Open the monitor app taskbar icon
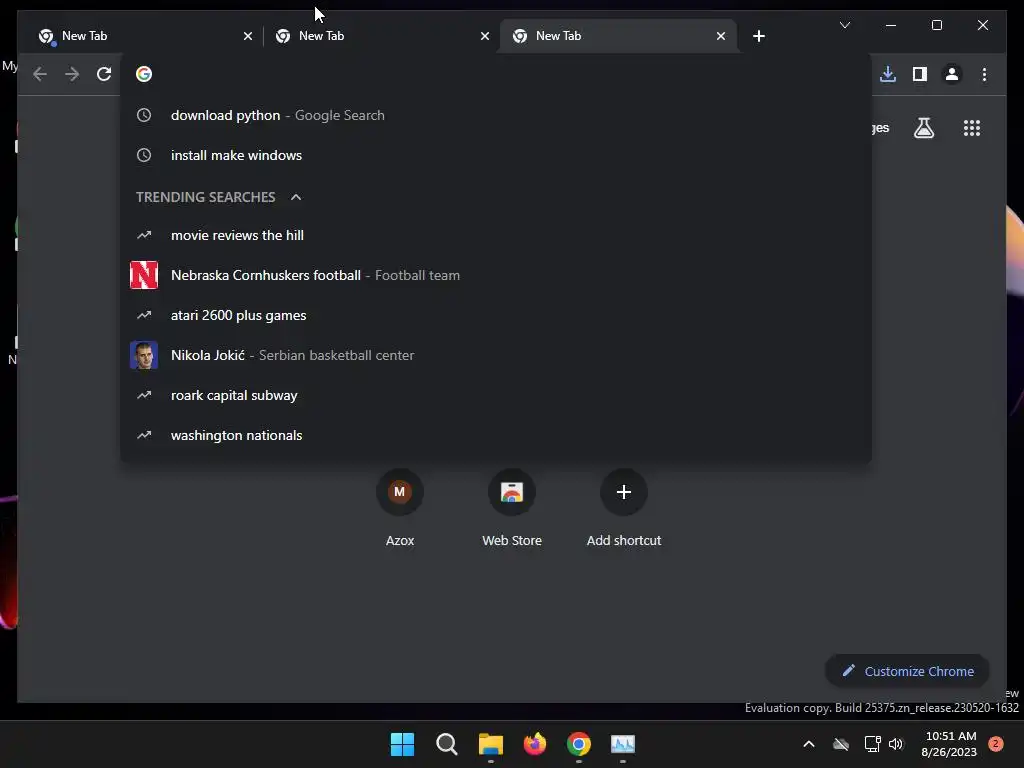The width and height of the screenshot is (1024, 768). coord(622,744)
